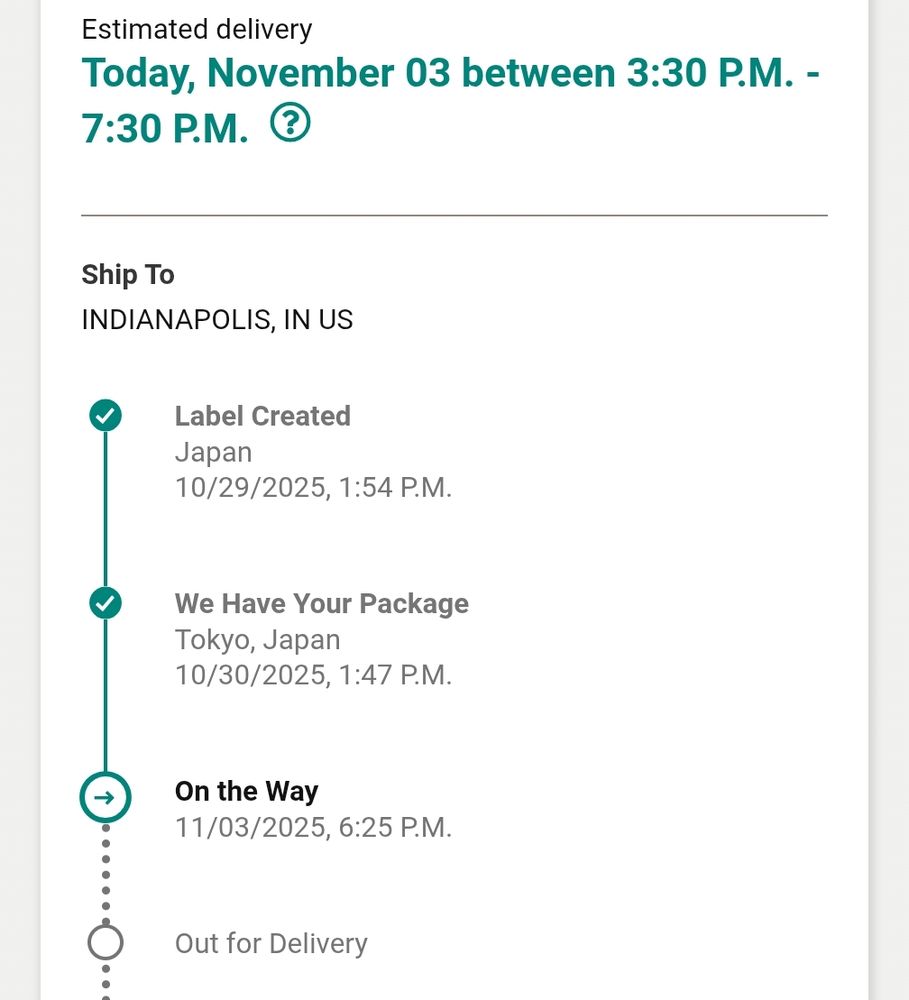This screenshot has width=909, height=1000.
Task: Click the On the Way arrow icon
Action: [105, 797]
